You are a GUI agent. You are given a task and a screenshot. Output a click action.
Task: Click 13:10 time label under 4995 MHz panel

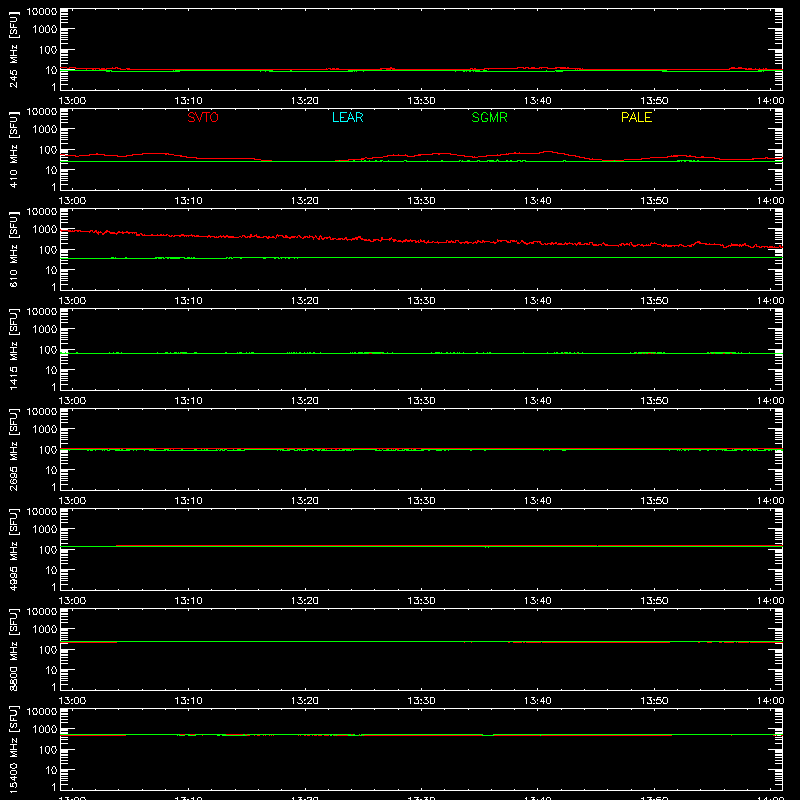188,601
